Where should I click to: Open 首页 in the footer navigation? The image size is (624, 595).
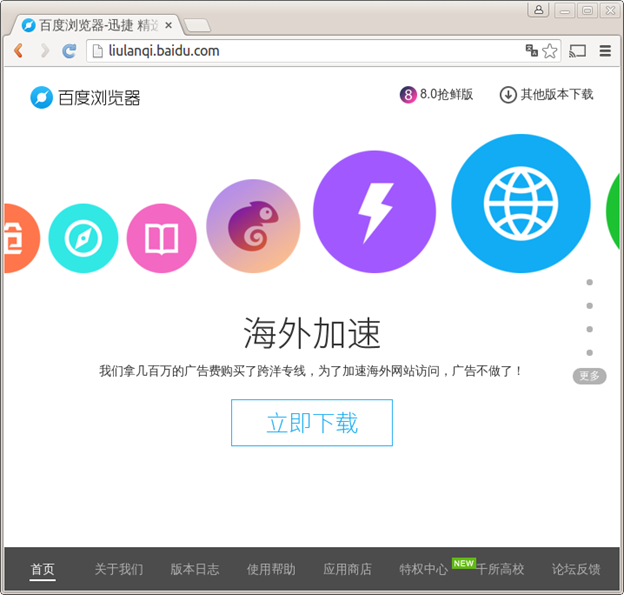click(43, 569)
